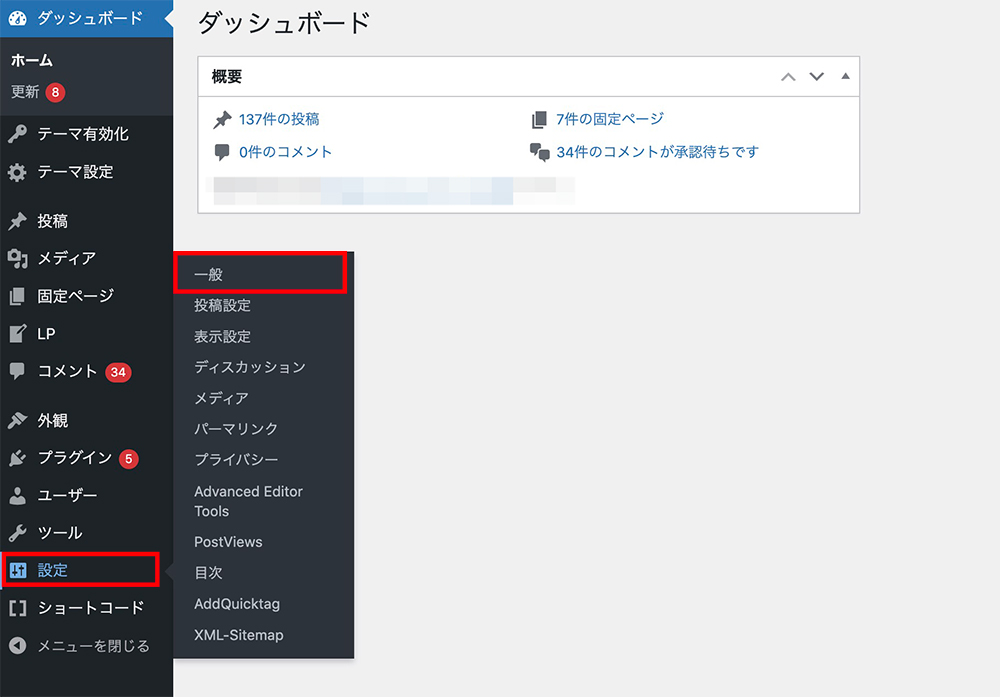Screen dimensions: 1000x697
Task: Click the brackets icon beside ショートコード
Action: (18, 608)
